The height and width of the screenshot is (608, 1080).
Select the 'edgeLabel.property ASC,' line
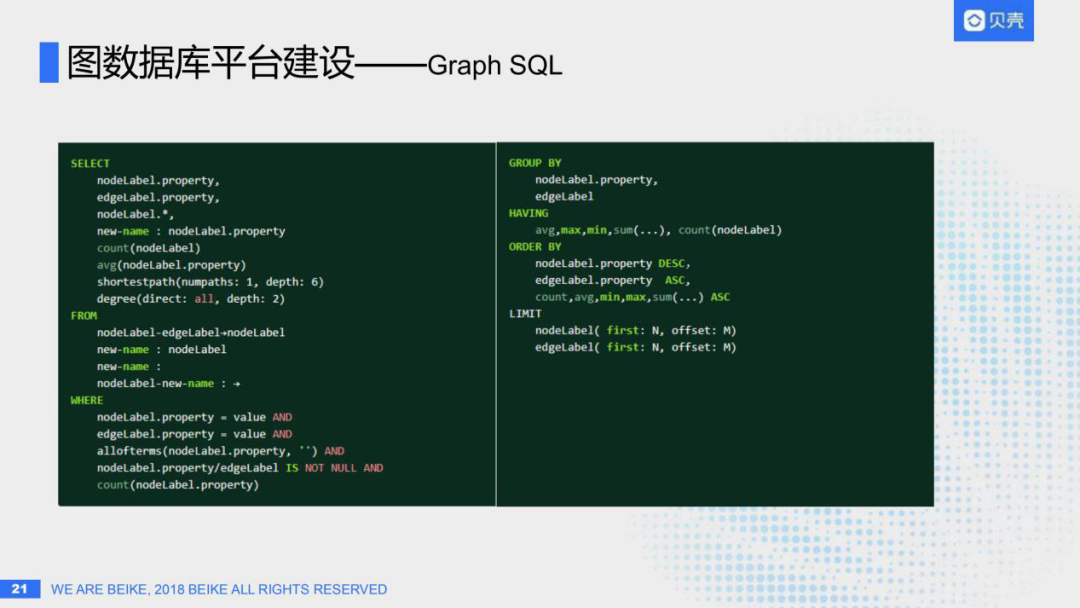click(x=612, y=280)
